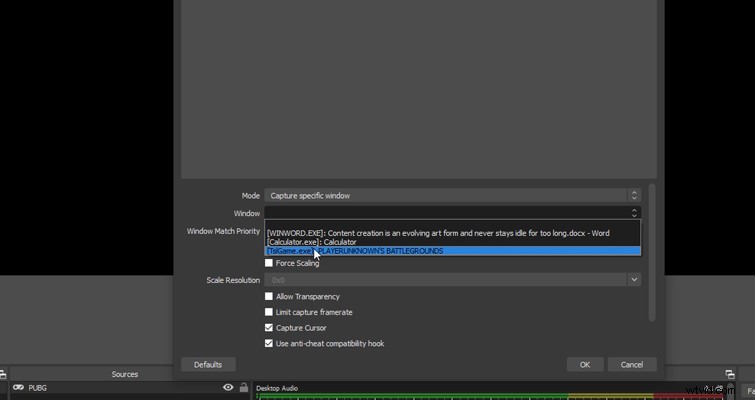755x400 pixels.
Task: Toggle visibility eye for PUBG source
Action: [x=228, y=387]
